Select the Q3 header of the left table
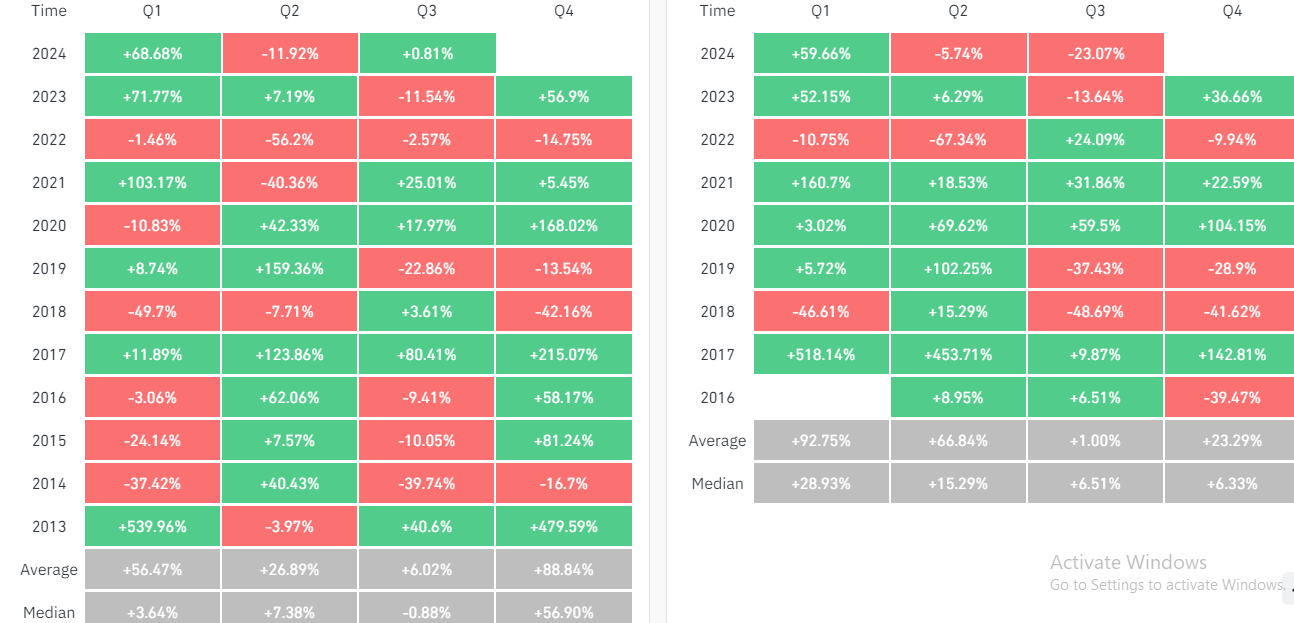 427,11
